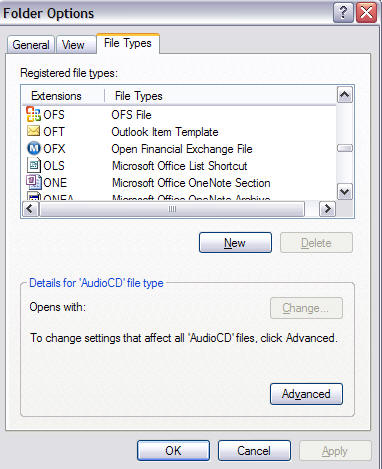Click the OFT Outlook envelope icon
The height and width of the screenshot is (469, 382).
tap(33, 131)
